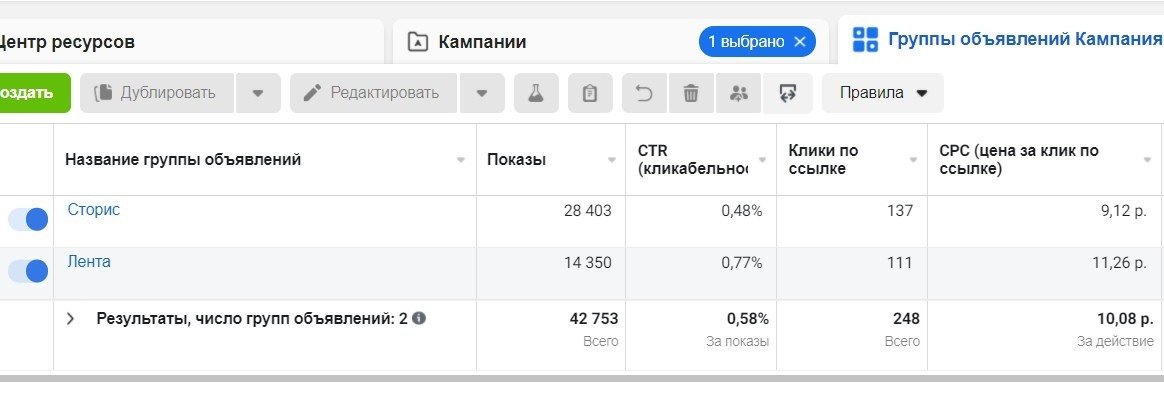Click the A/B test flask icon
Viewport: 1164px width, 408px height.
point(536,93)
